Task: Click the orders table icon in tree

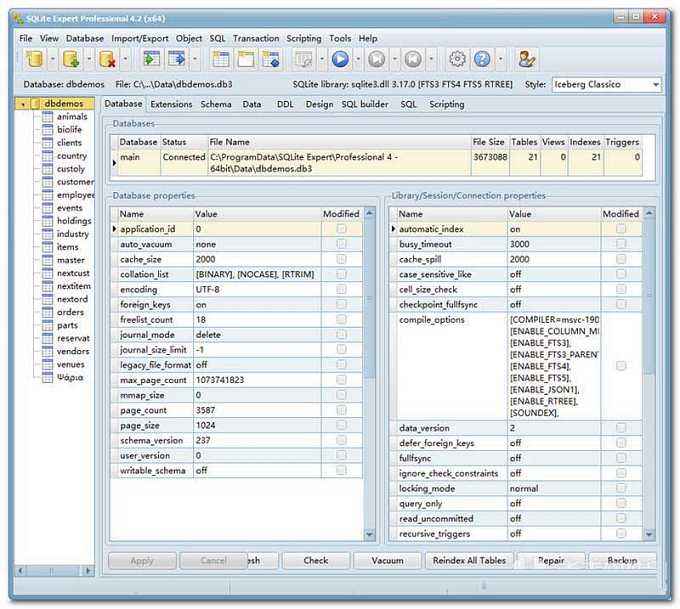Action: point(47,312)
